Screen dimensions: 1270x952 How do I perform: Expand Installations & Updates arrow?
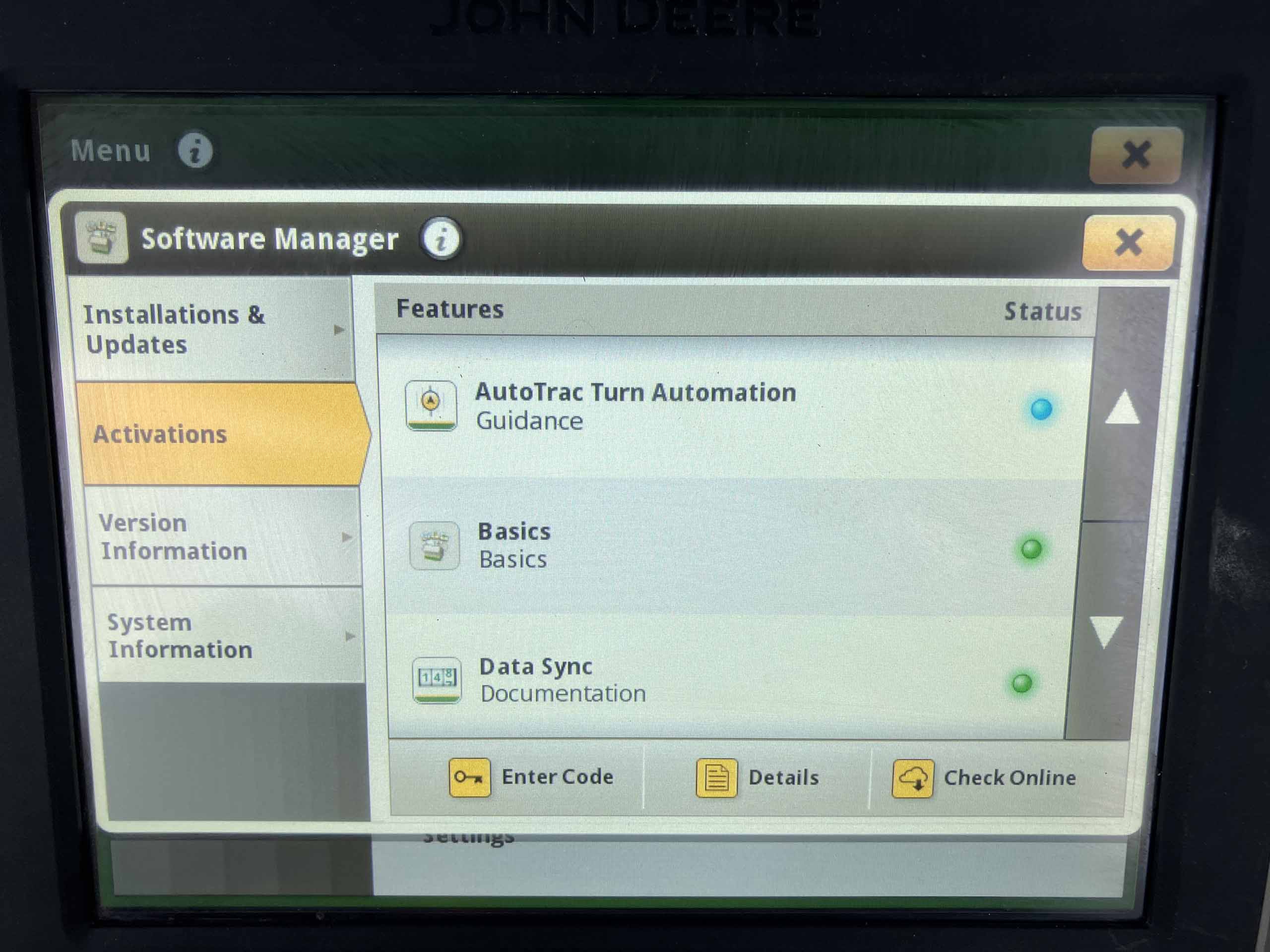pos(339,330)
